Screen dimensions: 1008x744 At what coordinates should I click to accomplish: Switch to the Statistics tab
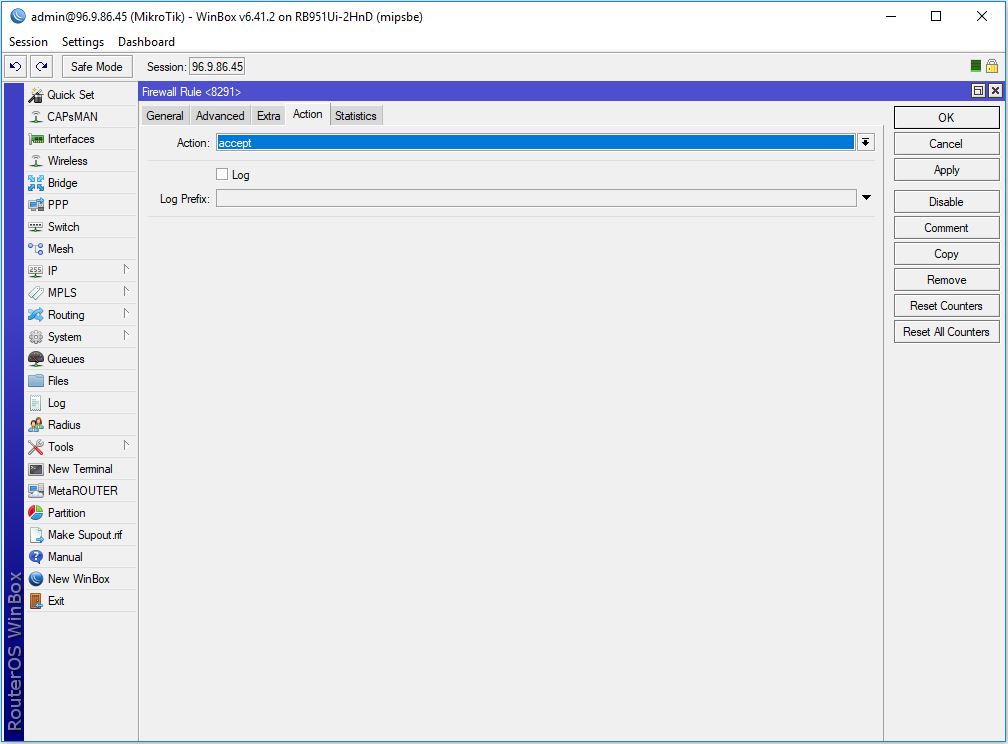coord(356,116)
